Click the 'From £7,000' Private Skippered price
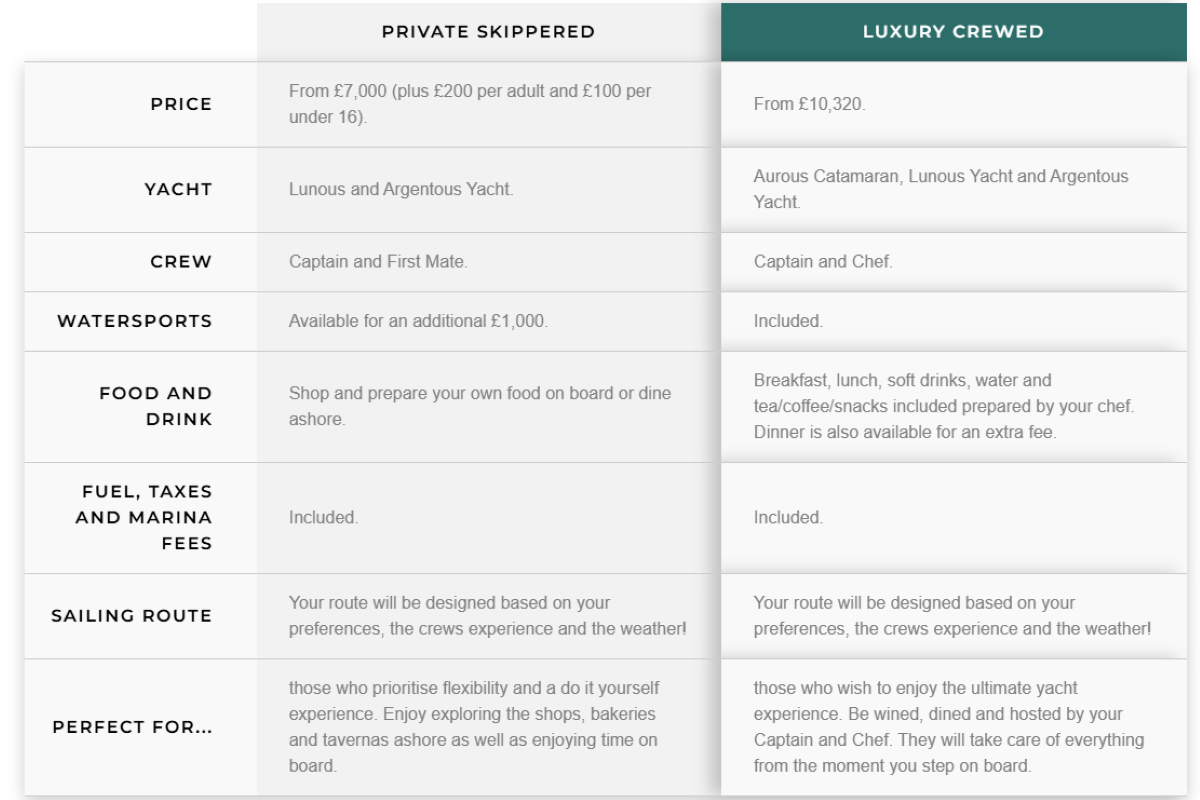 [470, 104]
